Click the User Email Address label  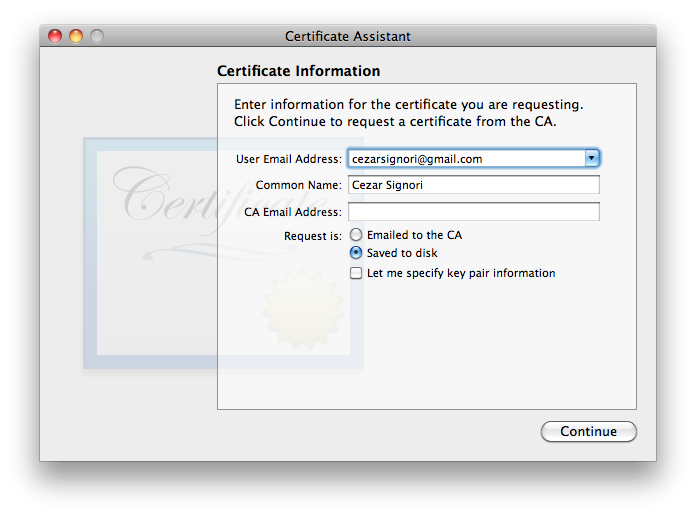coord(289,159)
